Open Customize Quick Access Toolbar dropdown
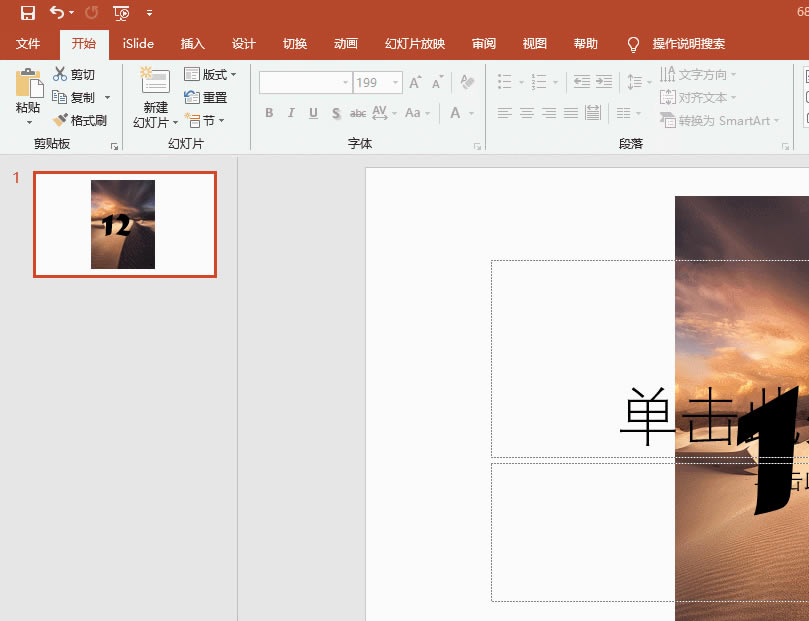This screenshot has width=809, height=621. coord(149,13)
